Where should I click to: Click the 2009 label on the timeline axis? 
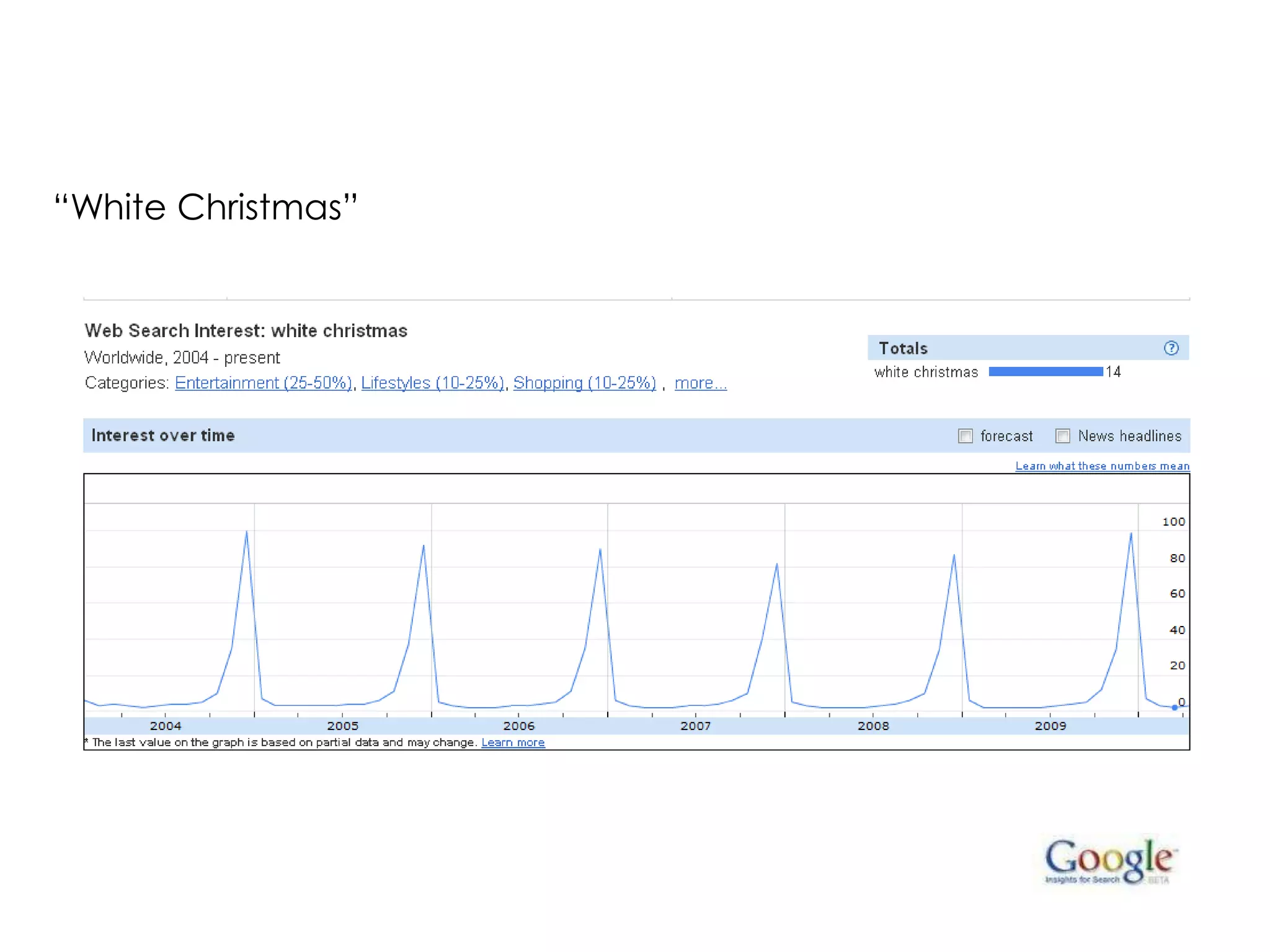[1050, 725]
